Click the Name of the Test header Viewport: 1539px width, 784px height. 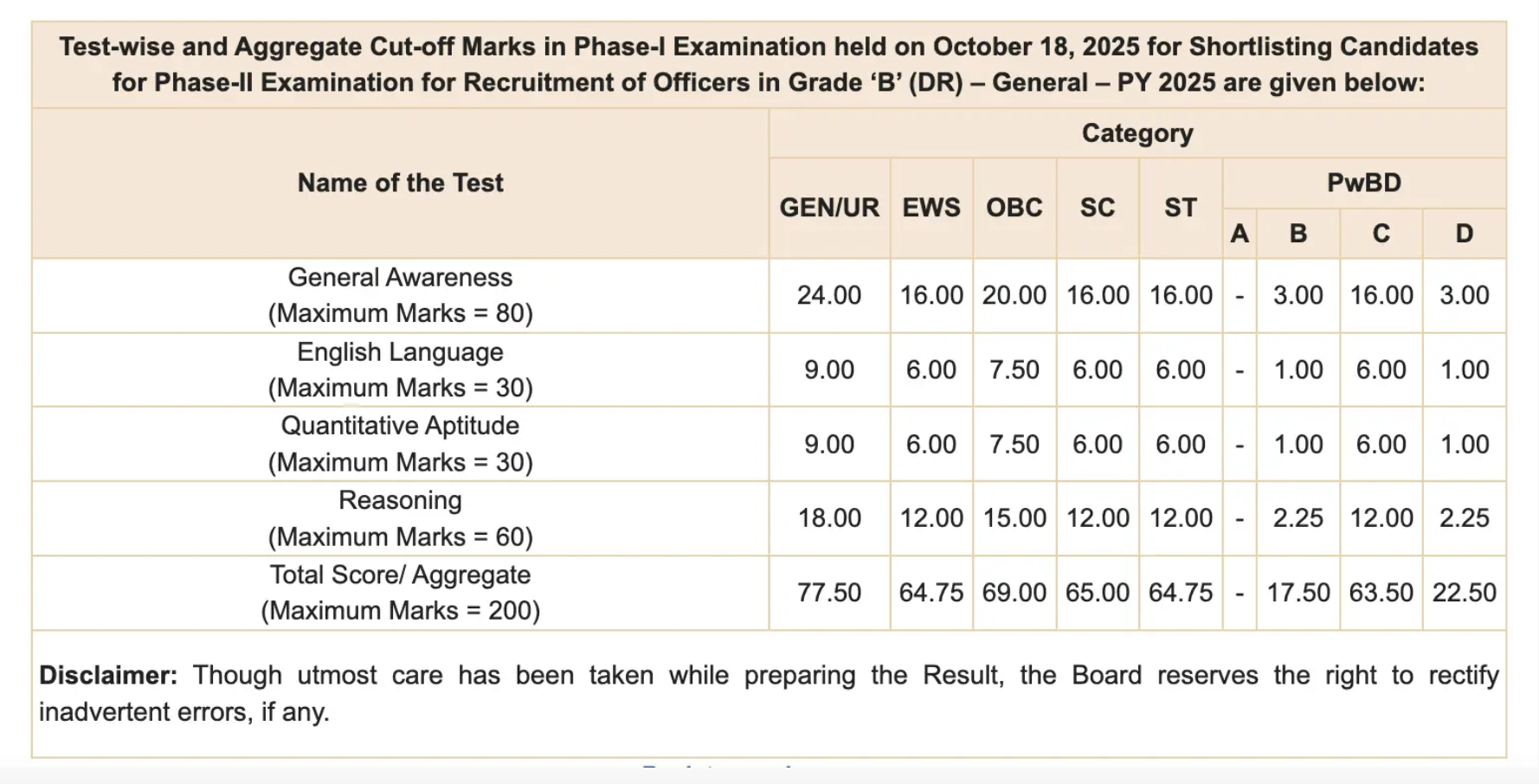(400, 183)
